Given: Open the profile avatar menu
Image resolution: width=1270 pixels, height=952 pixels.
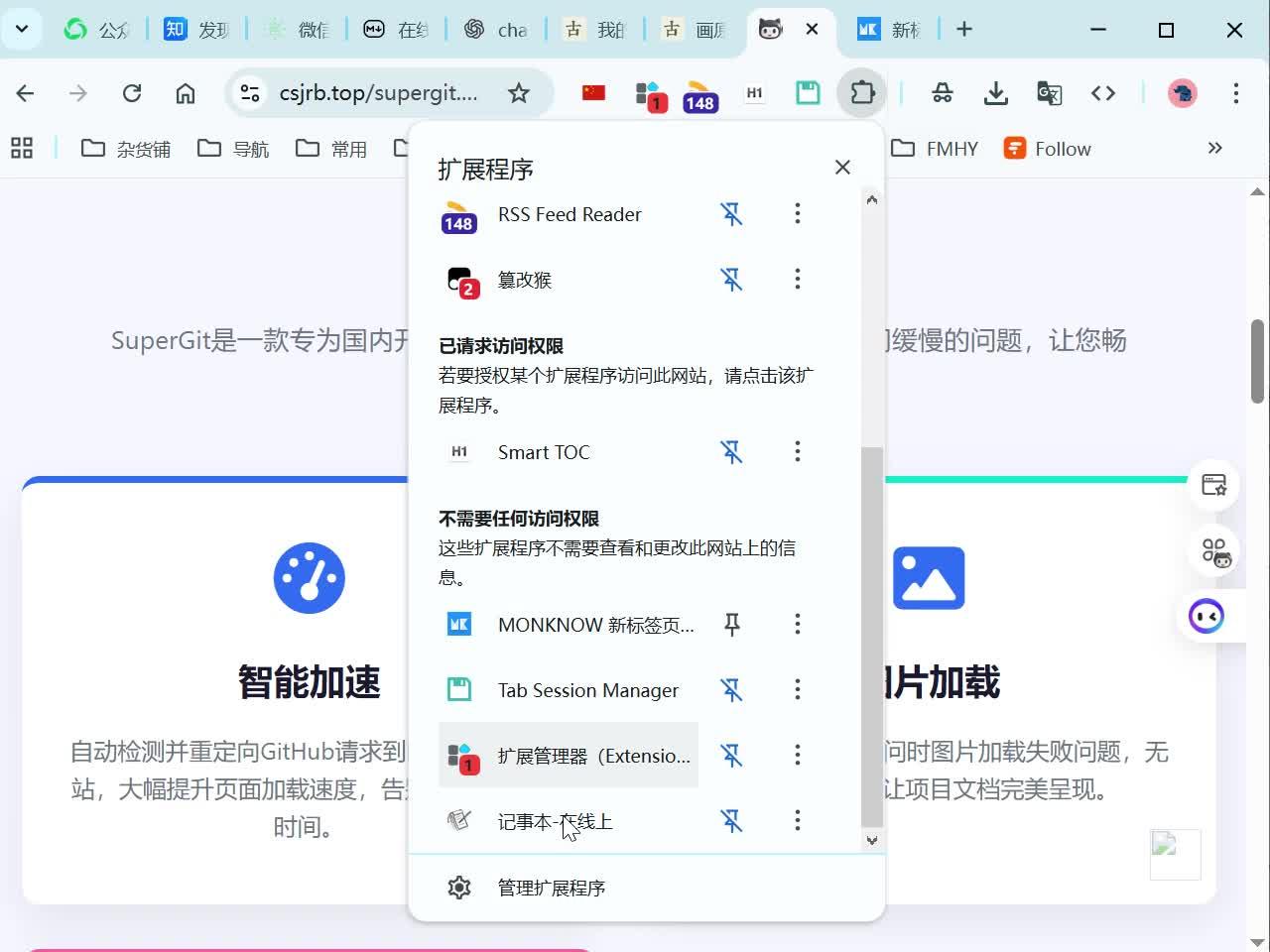Looking at the screenshot, I should (1182, 93).
